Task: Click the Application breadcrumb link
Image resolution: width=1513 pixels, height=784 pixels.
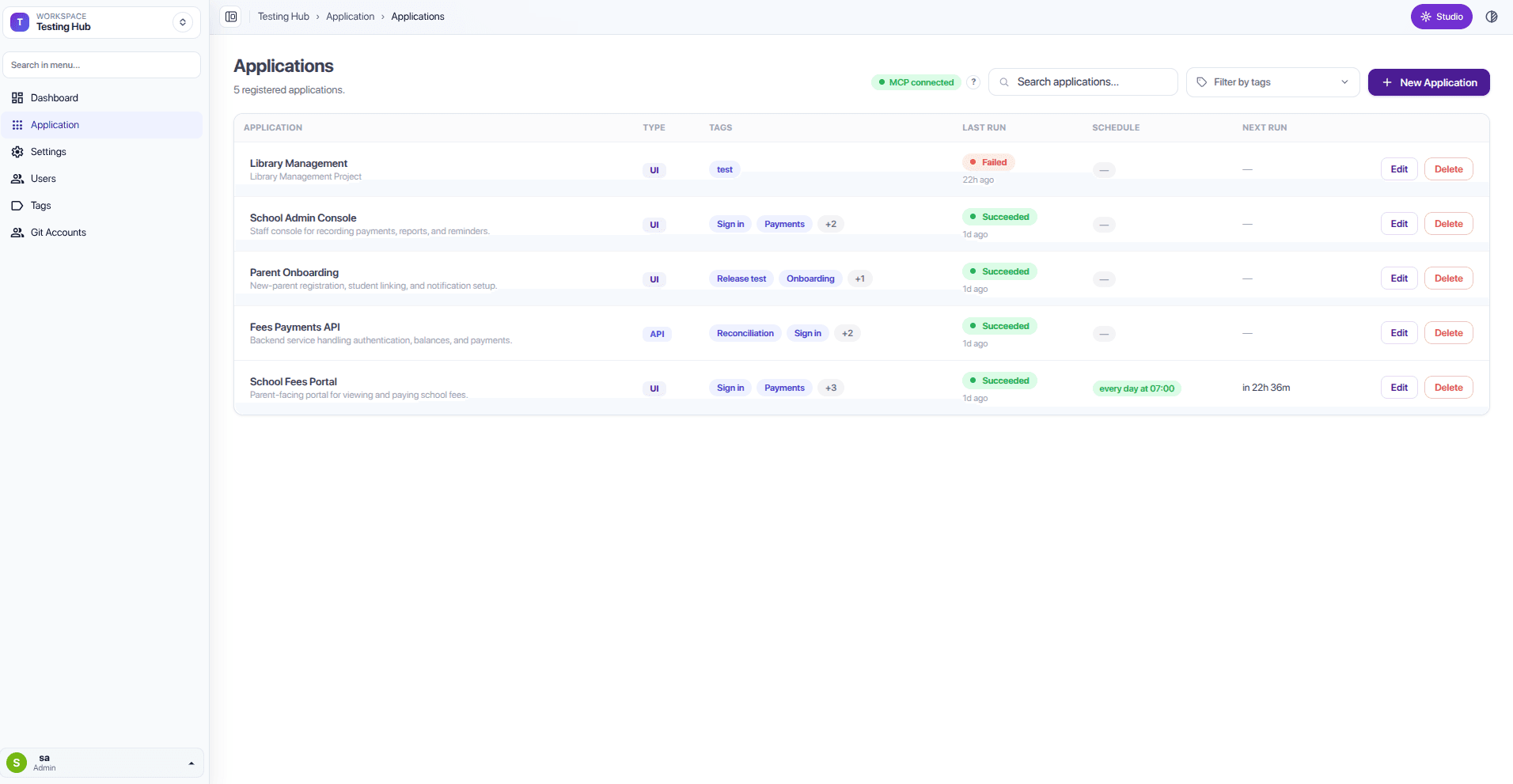Action: click(x=350, y=17)
